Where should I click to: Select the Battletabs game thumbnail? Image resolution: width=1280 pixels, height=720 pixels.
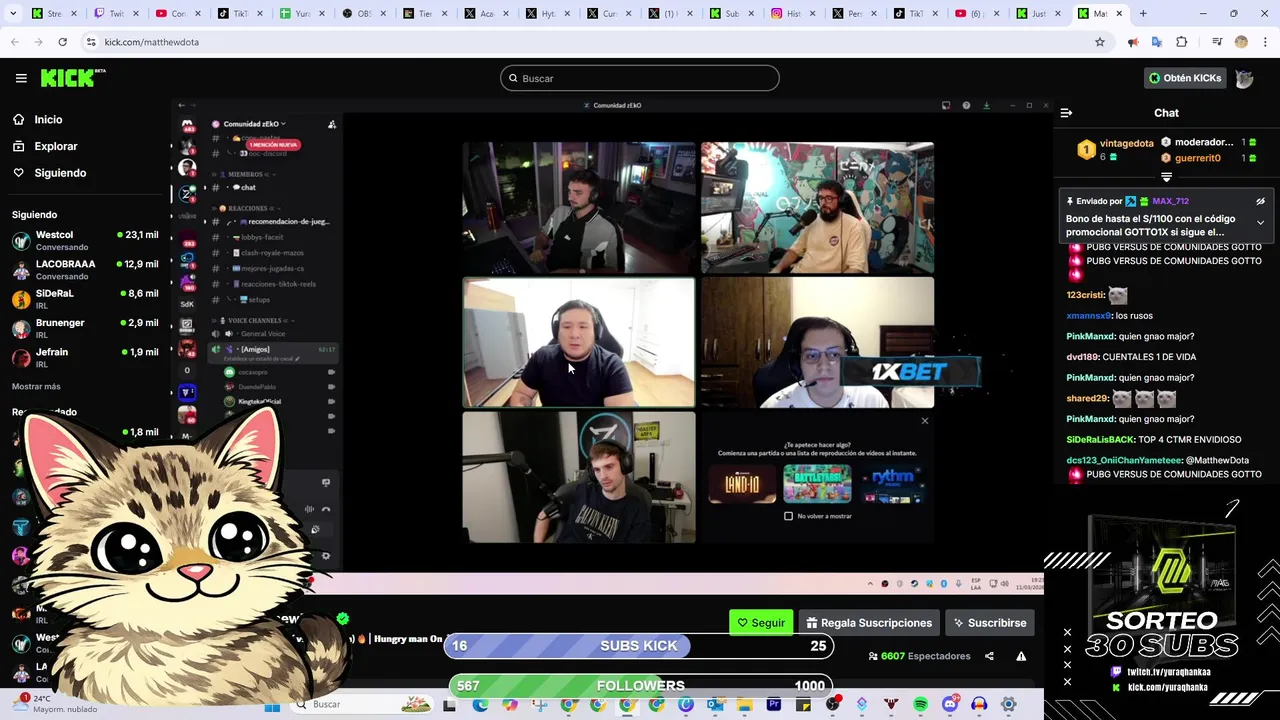(817, 484)
